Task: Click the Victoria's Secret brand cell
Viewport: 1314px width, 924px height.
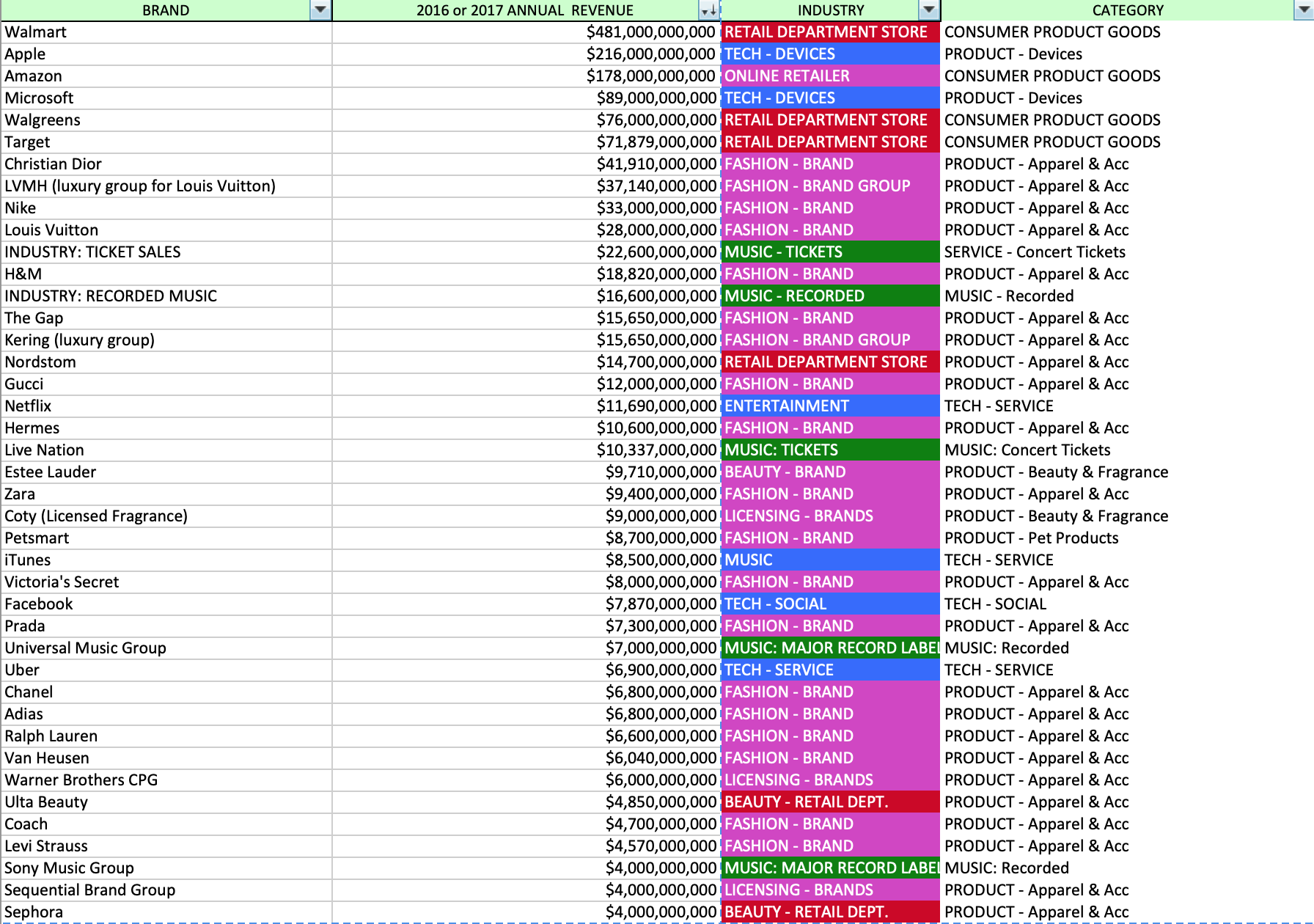Action: point(166,582)
